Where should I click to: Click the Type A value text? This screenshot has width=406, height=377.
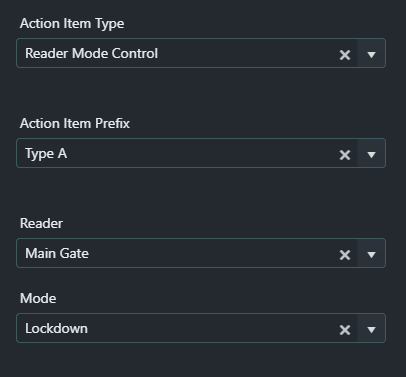pos(46,154)
